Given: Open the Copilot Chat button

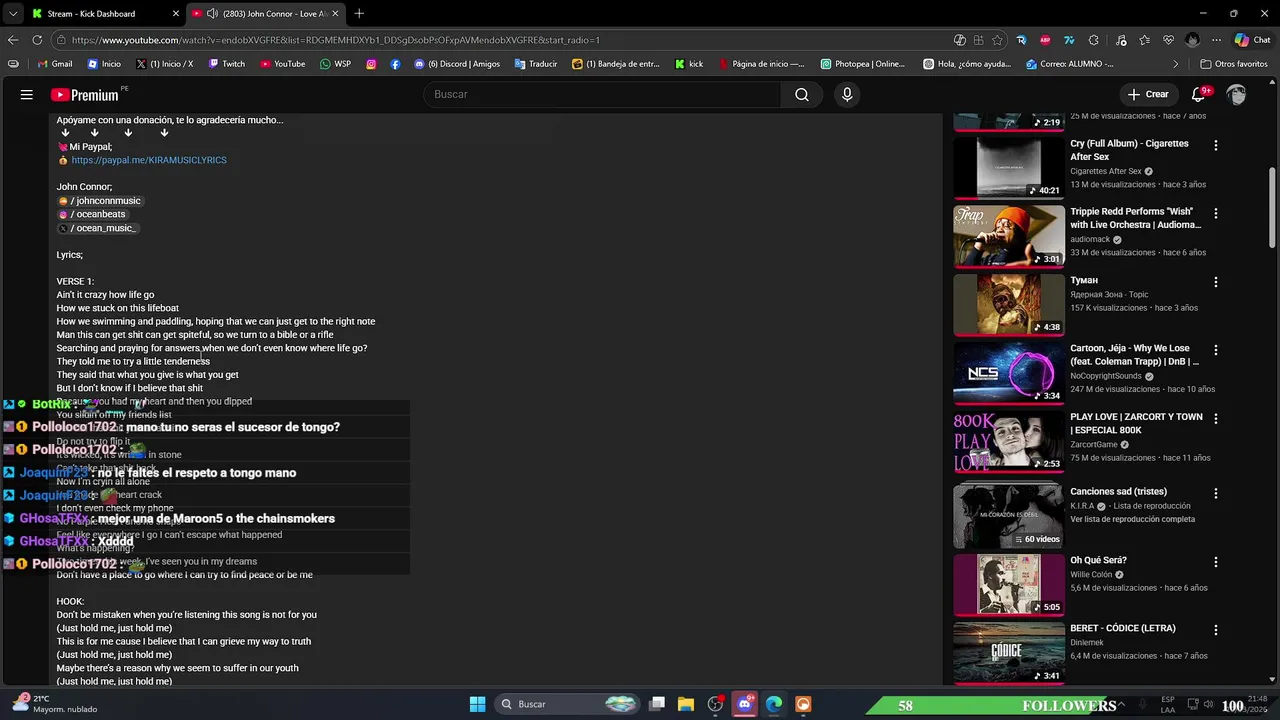Looking at the screenshot, I should pyautogui.click(x=1252, y=40).
